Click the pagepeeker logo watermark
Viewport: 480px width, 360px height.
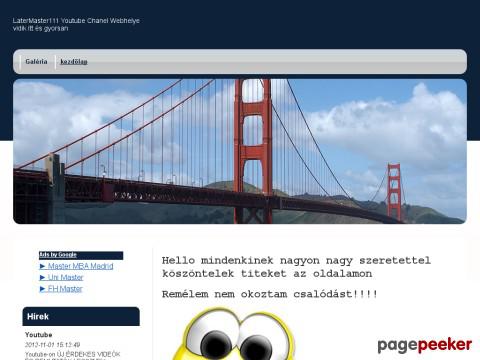(x=425, y=345)
